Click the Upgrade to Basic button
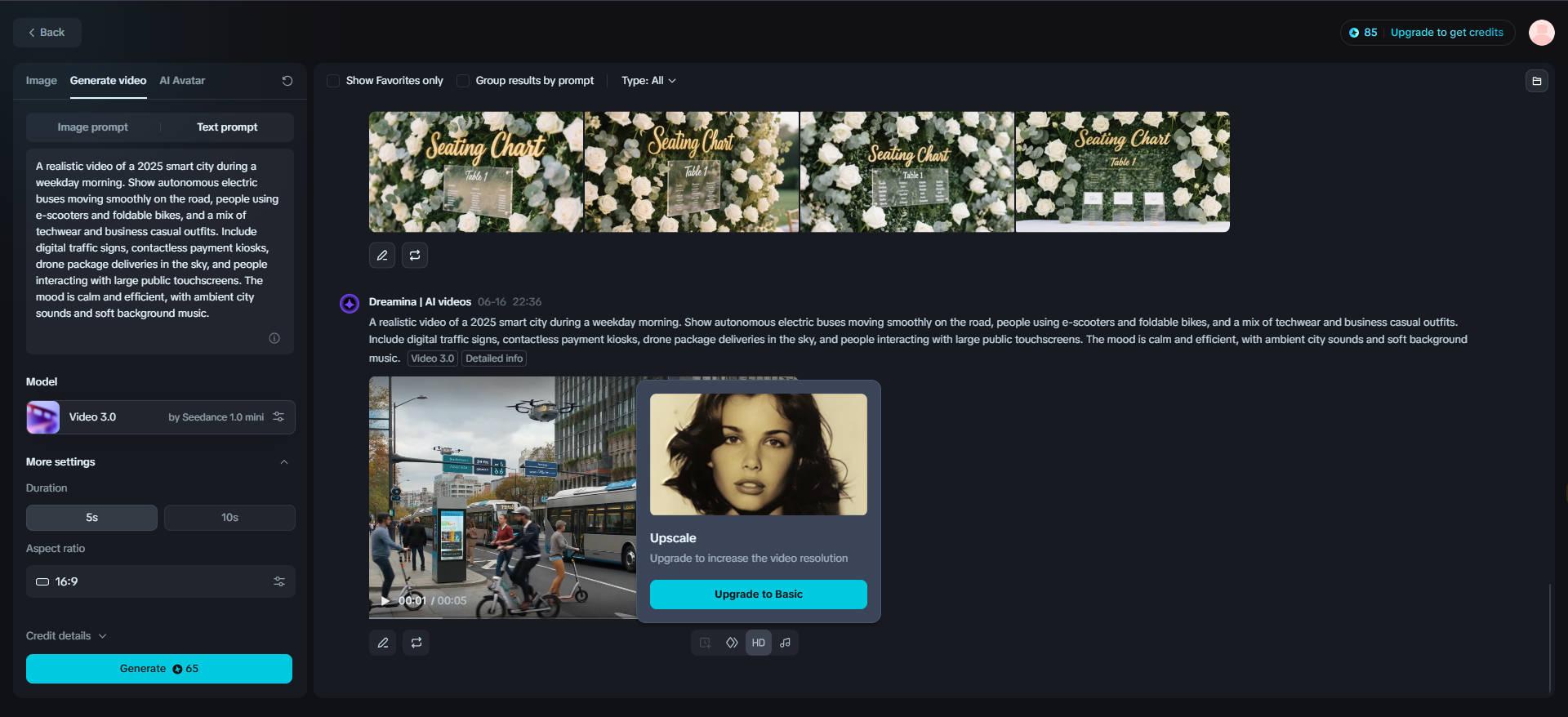The height and width of the screenshot is (717, 1568). pos(758,595)
